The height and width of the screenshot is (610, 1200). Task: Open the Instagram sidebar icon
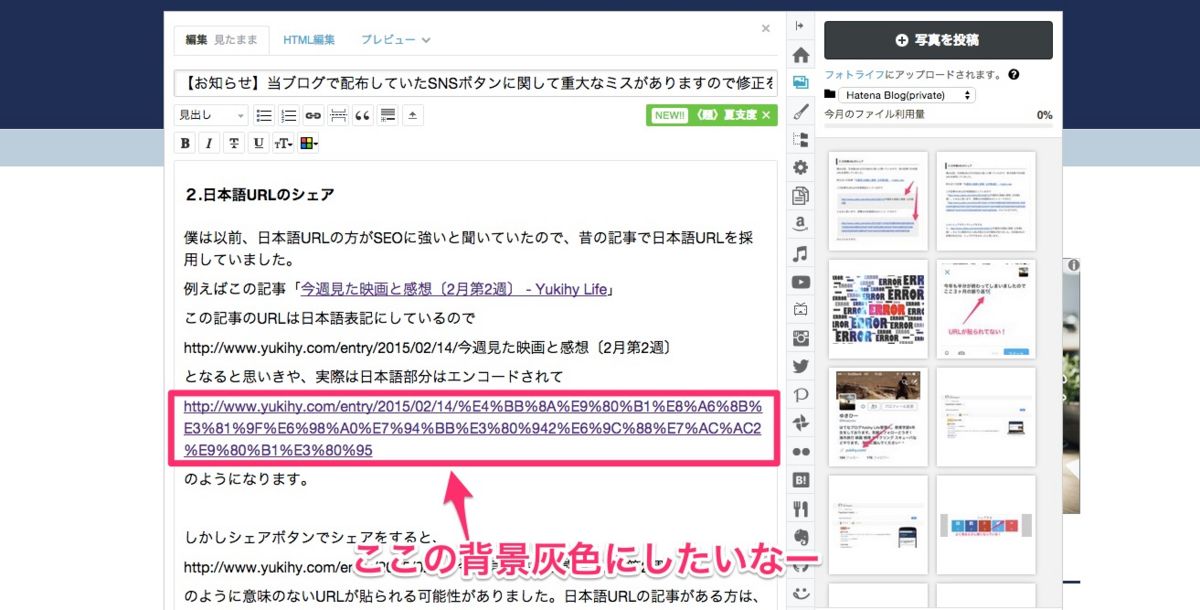pyautogui.click(x=800, y=338)
